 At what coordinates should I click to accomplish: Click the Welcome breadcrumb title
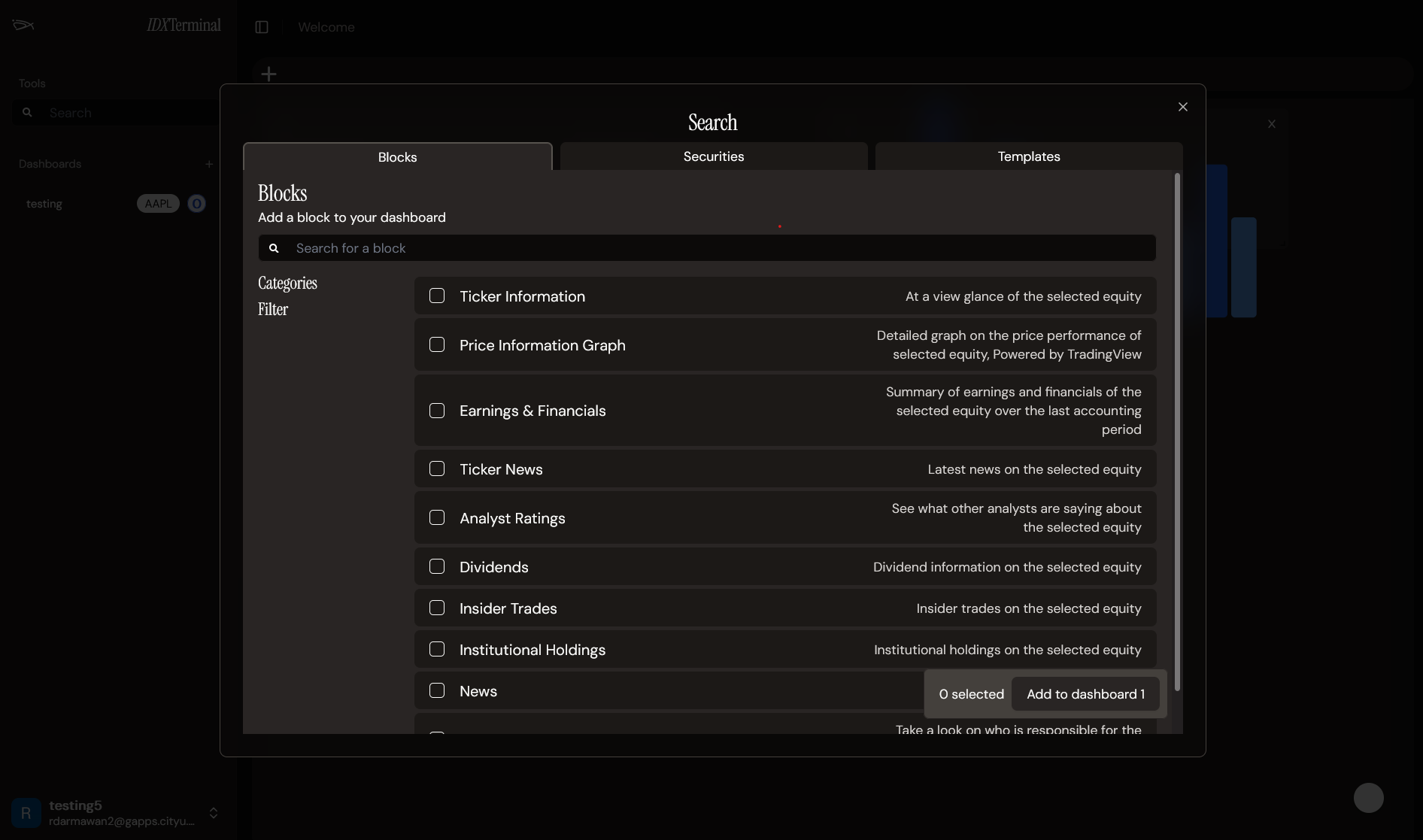pyautogui.click(x=326, y=27)
